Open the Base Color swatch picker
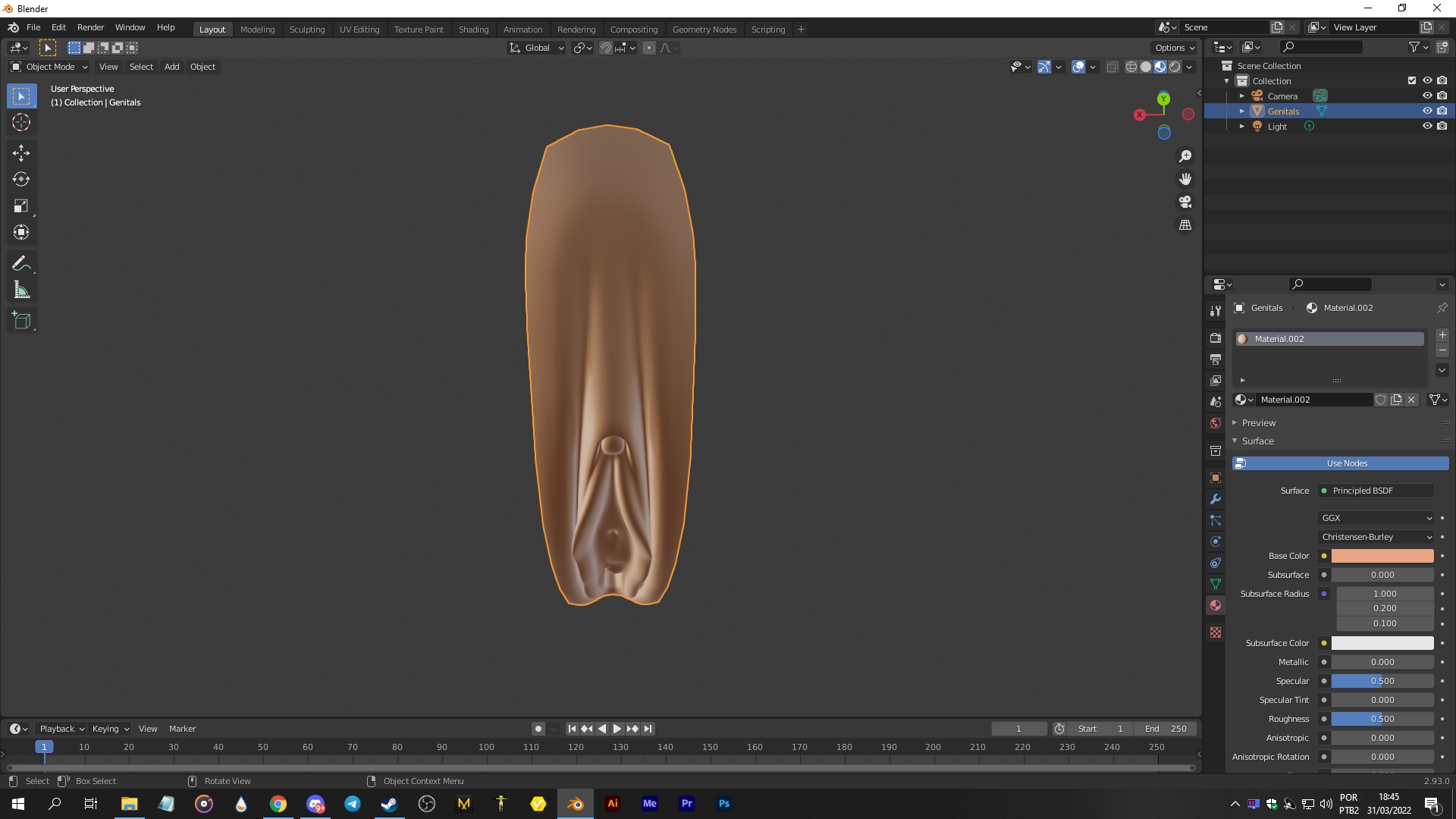1456x819 pixels. 1382,556
